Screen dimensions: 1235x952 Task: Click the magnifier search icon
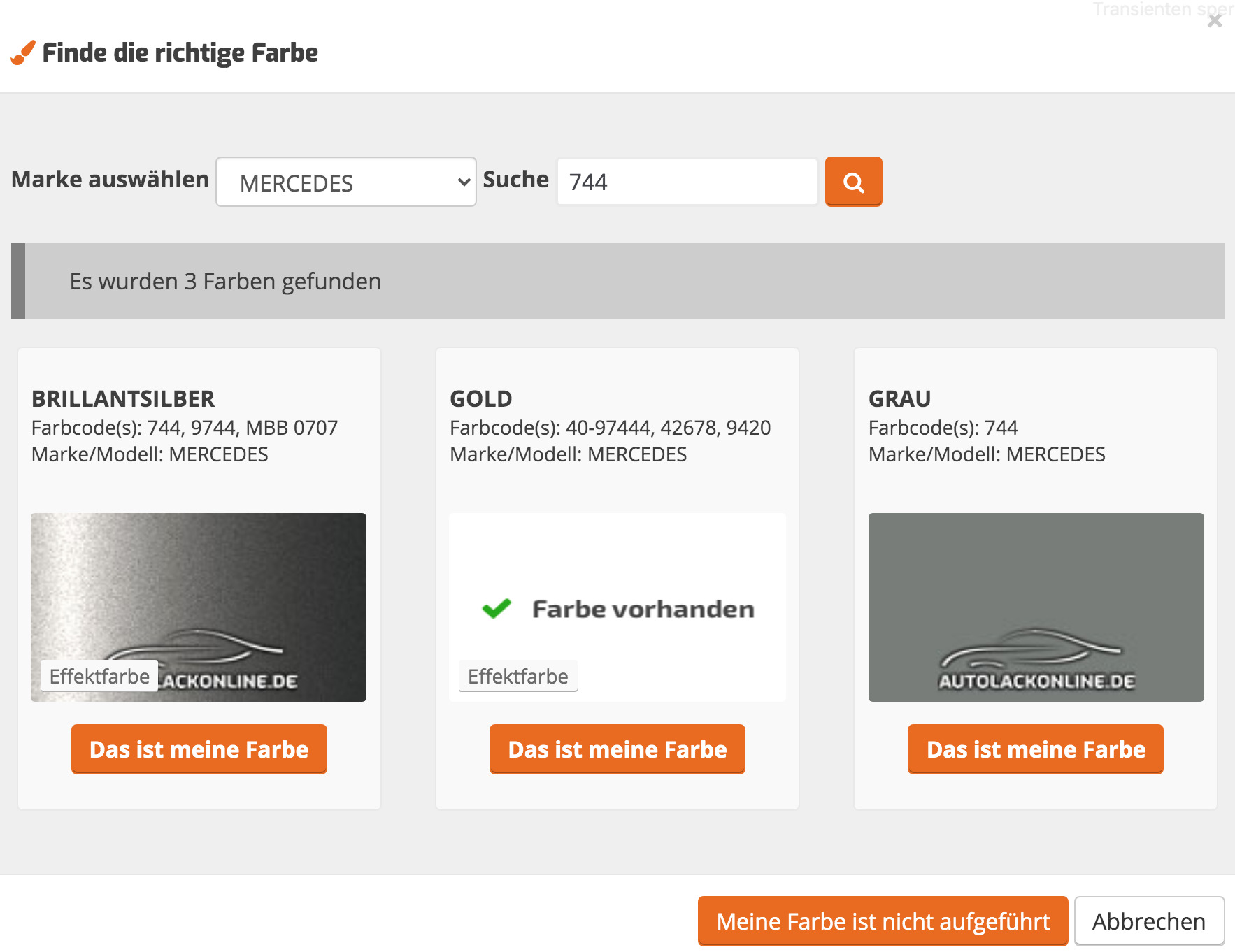[x=852, y=182]
